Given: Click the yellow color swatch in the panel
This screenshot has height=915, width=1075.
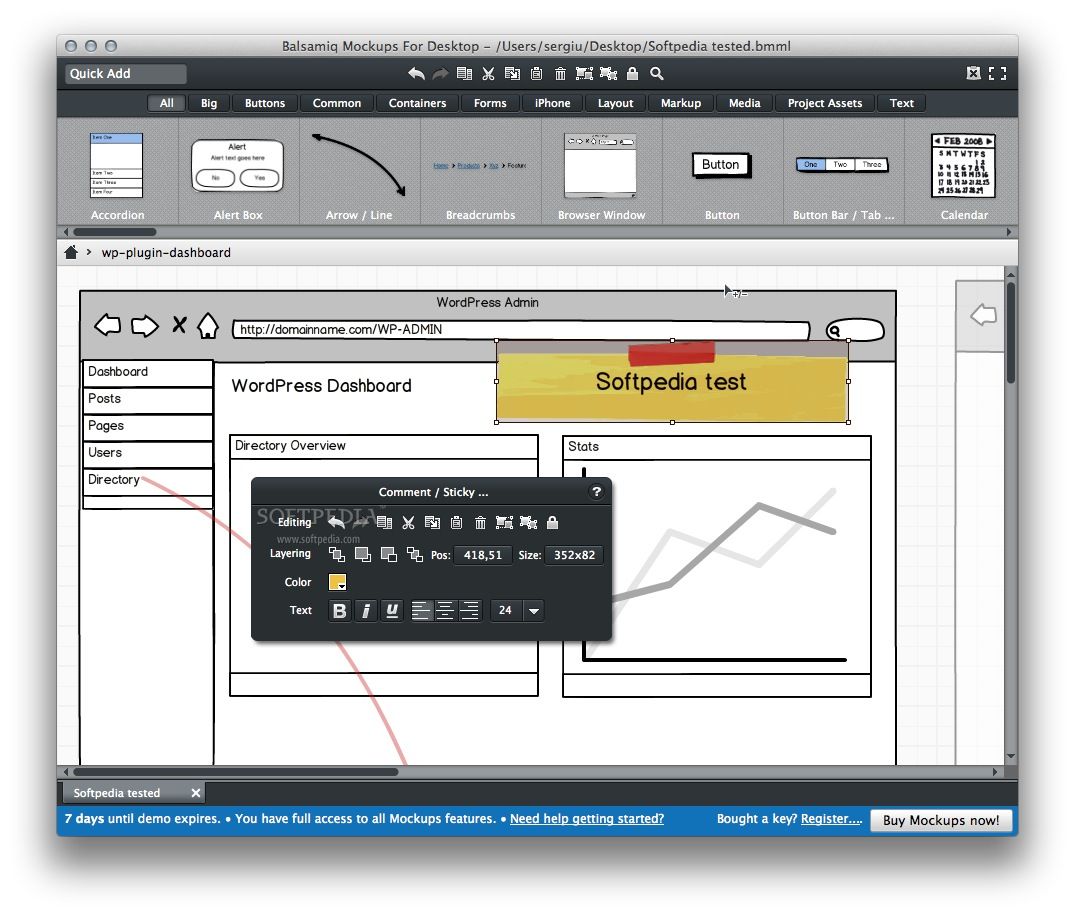Looking at the screenshot, I should [x=336, y=581].
